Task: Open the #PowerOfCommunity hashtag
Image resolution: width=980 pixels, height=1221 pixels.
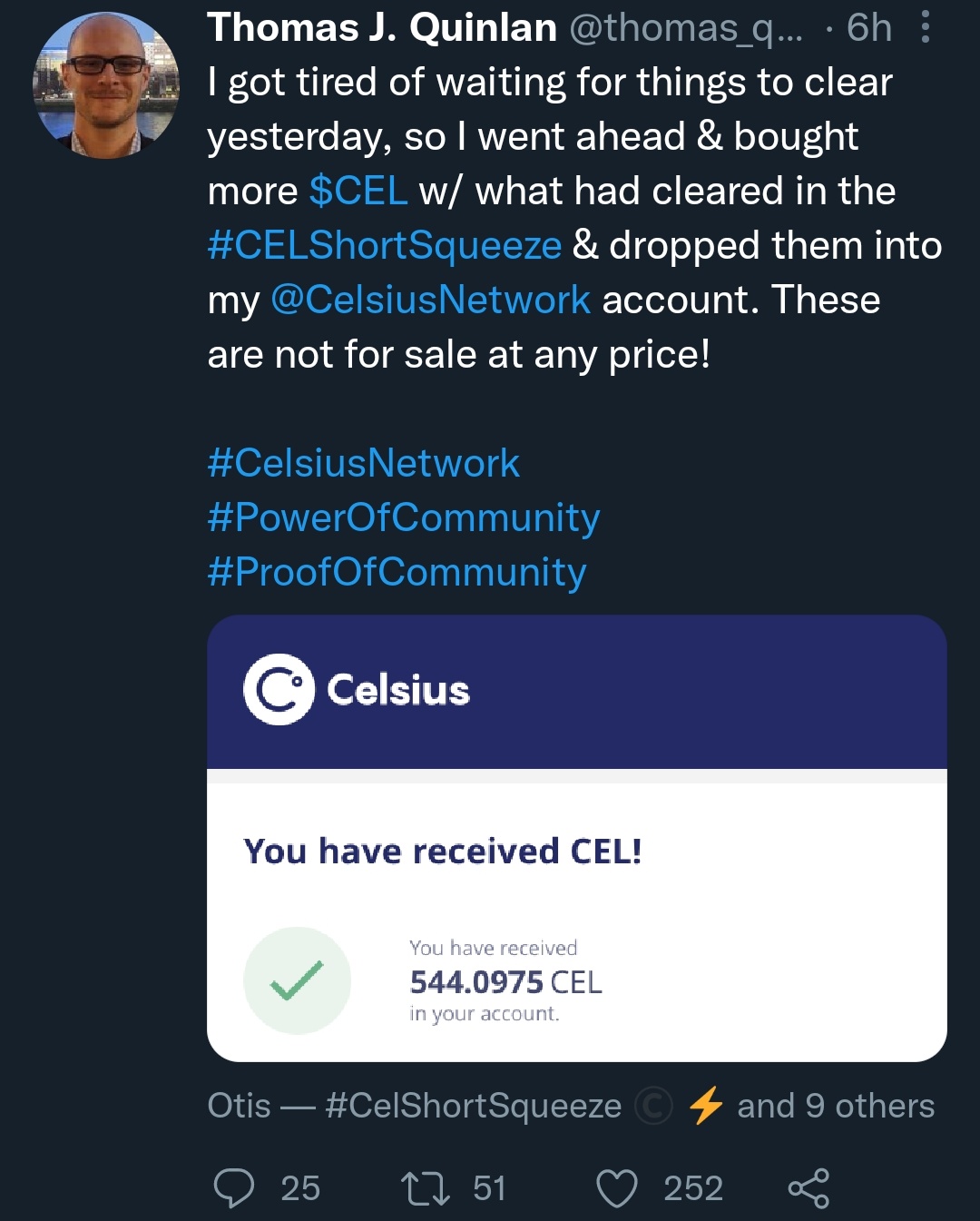Action: coord(404,517)
